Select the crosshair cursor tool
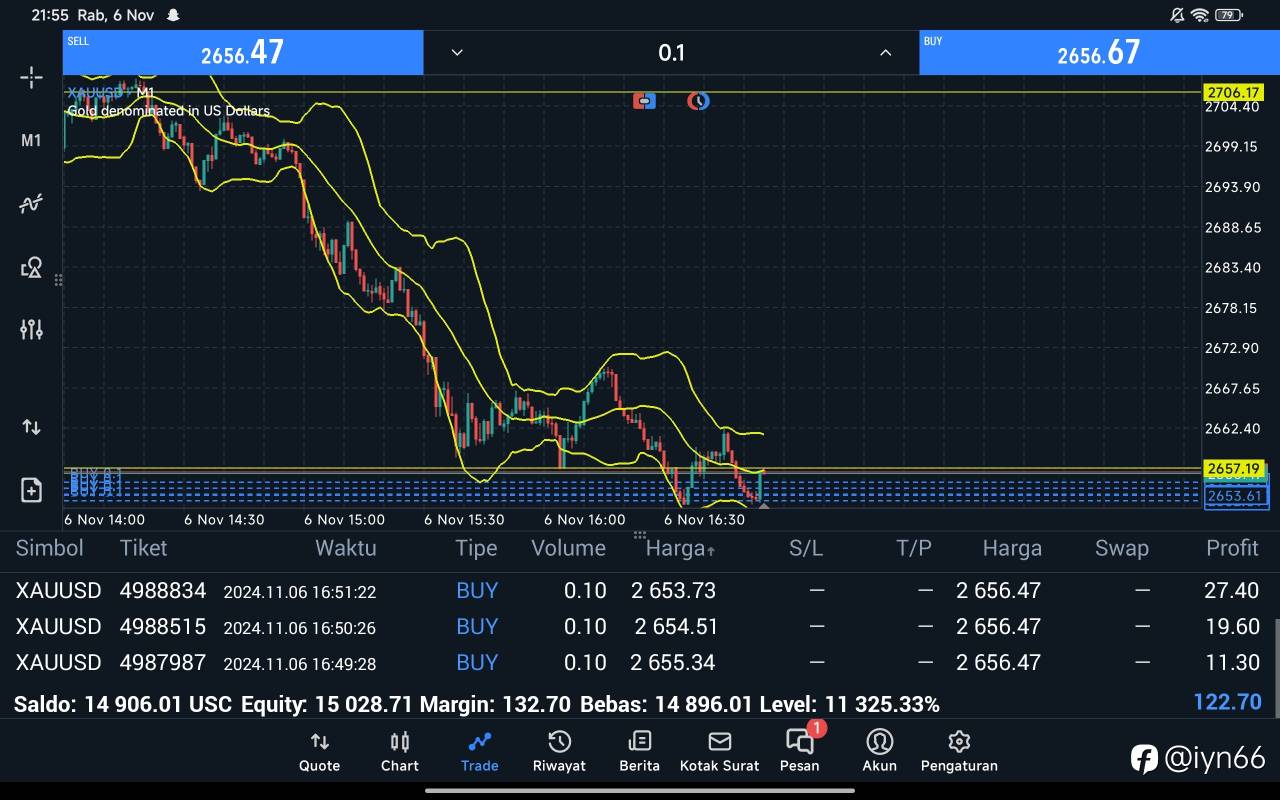Image resolution: width=1280 pixels, height=800 pixels. (31, 78)
